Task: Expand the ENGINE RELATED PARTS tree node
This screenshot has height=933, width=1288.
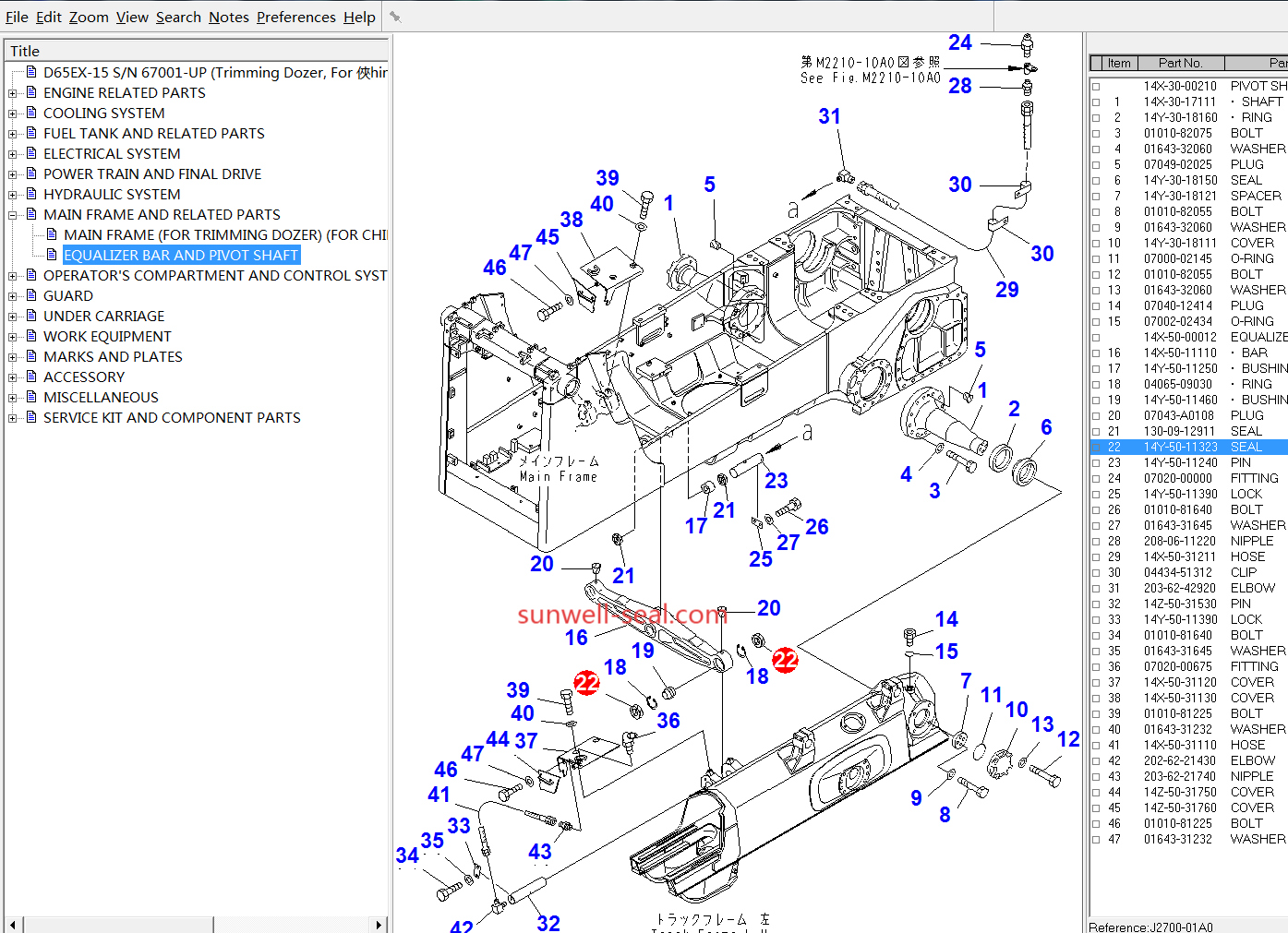Action: (x=12, y=93)
